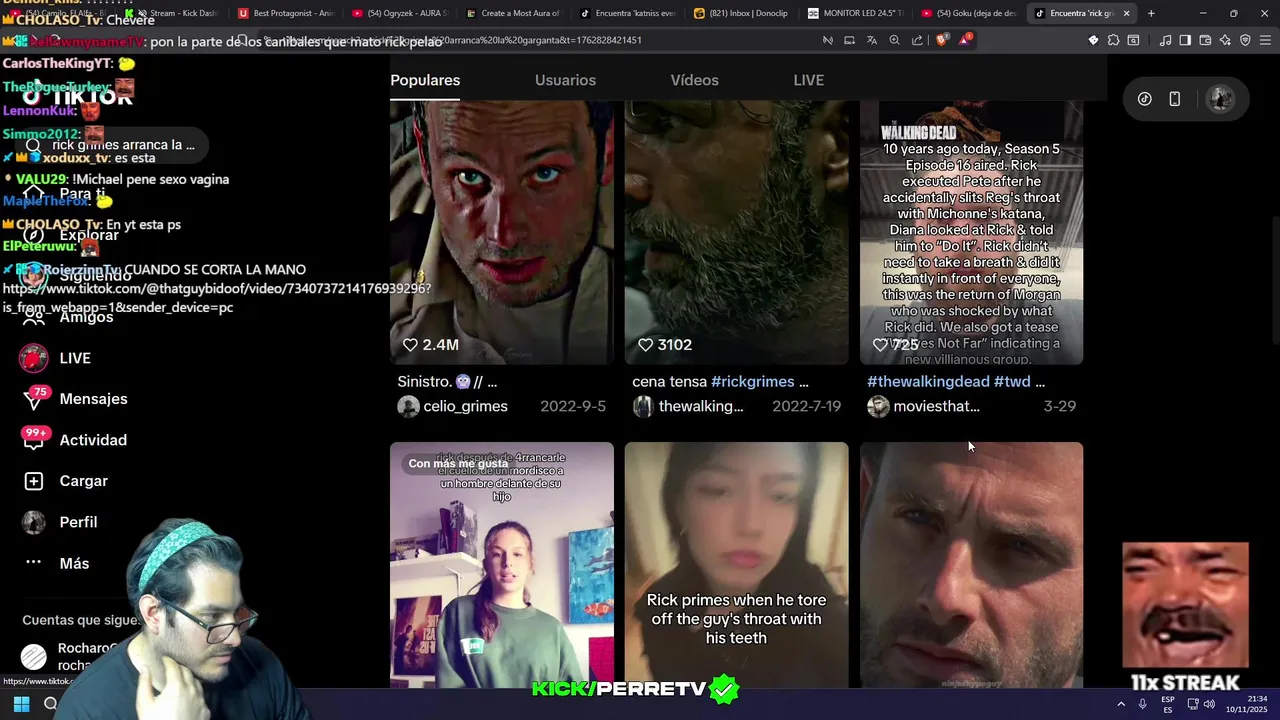Click the #twd hashtag link
This screenshot has width=1280, height=720.
click(x=1011, y=381)
